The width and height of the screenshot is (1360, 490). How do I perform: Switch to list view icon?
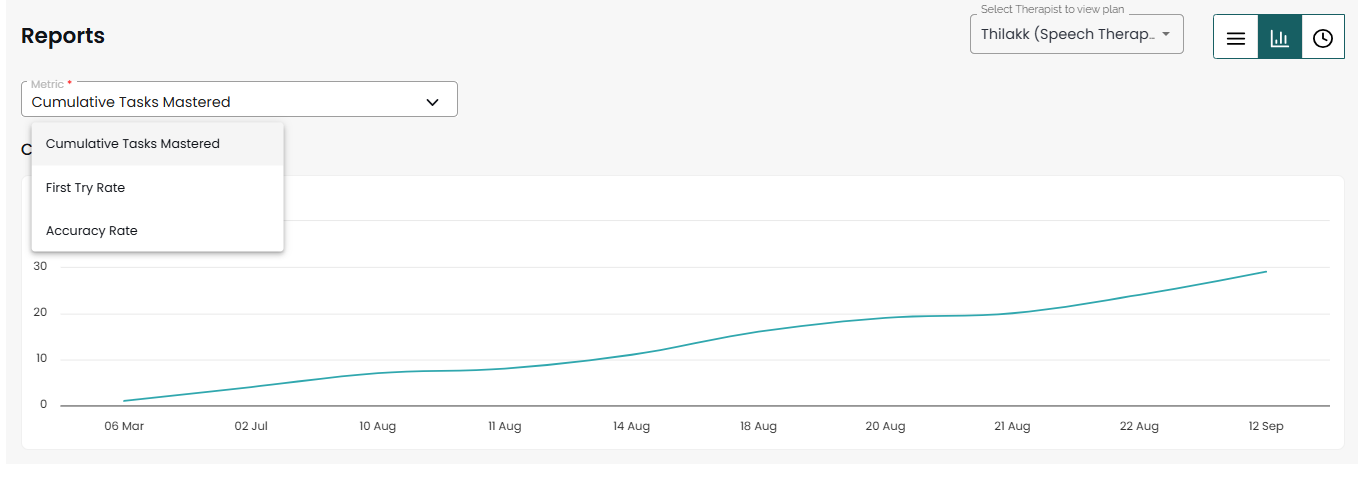pos(1236,38)
